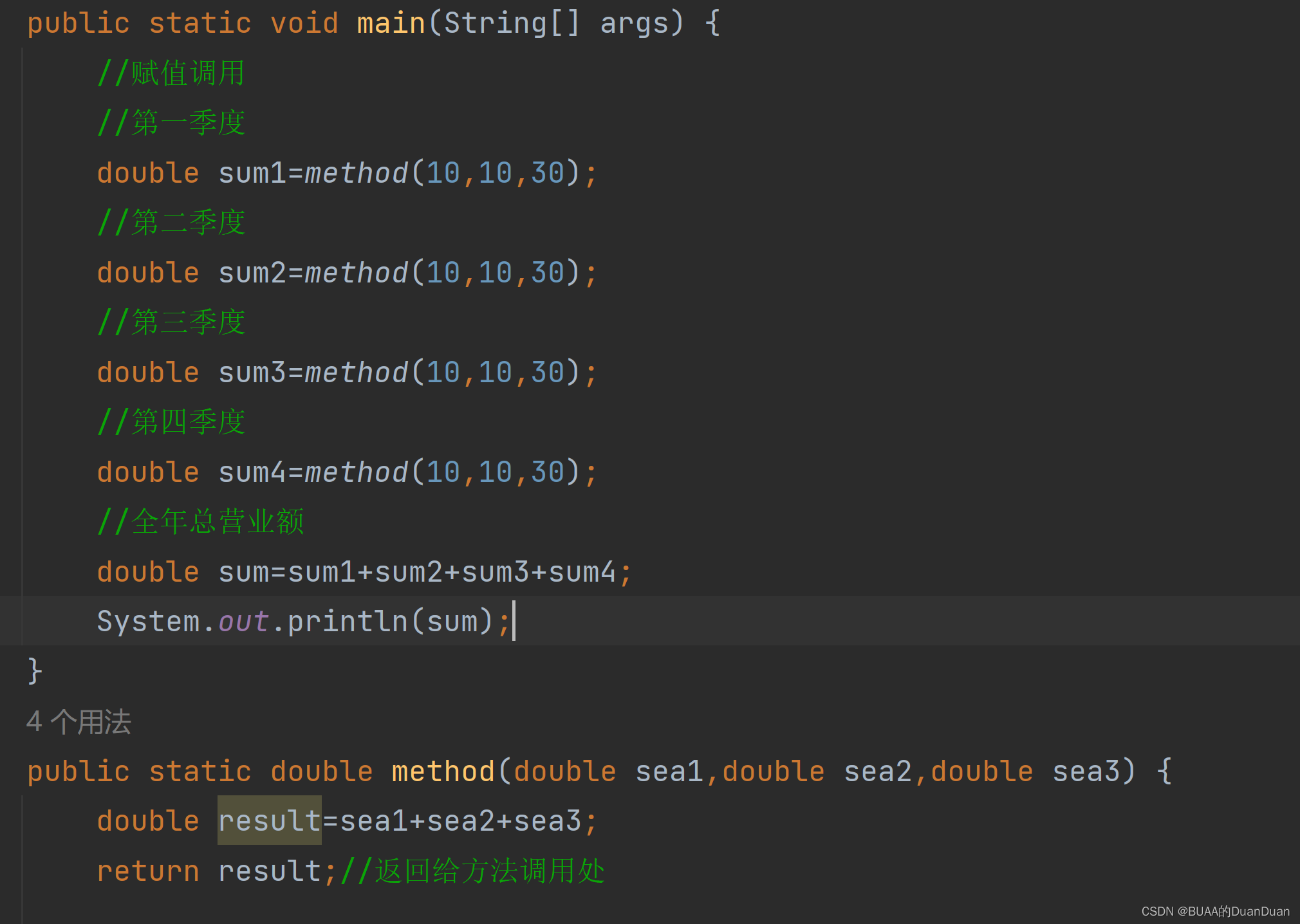
Task: Click the 第二季度 comment
Action: [x=171, y=223]
